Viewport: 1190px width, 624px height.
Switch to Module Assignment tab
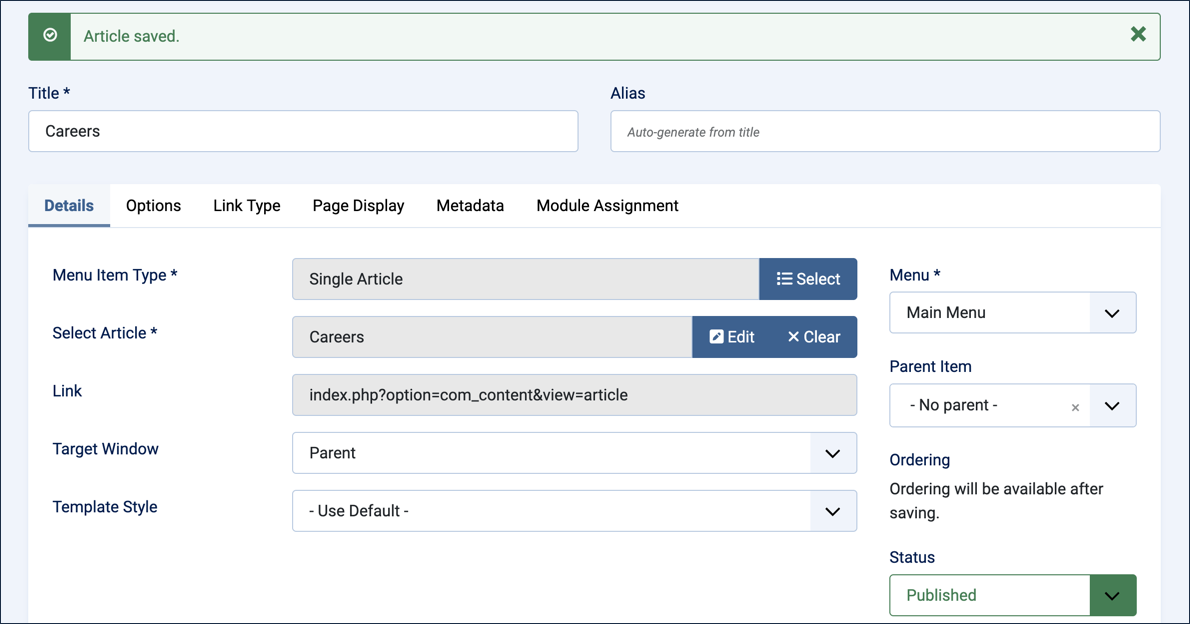[607, 206]
